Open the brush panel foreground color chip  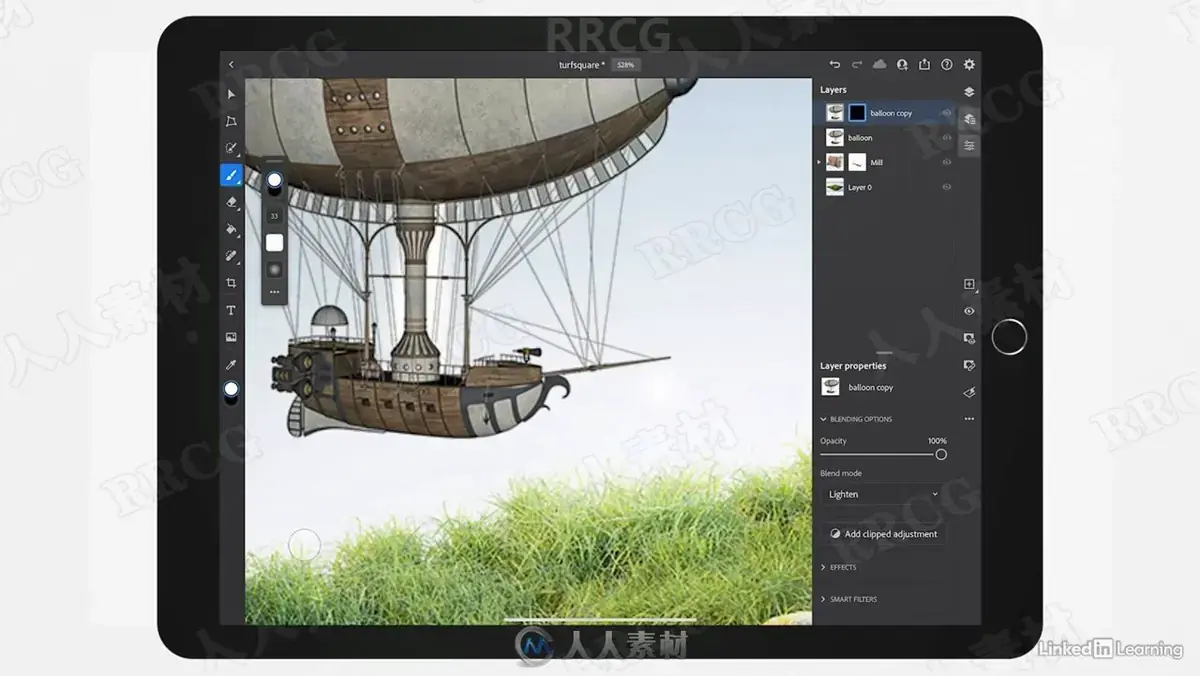(x=274, y=182)
